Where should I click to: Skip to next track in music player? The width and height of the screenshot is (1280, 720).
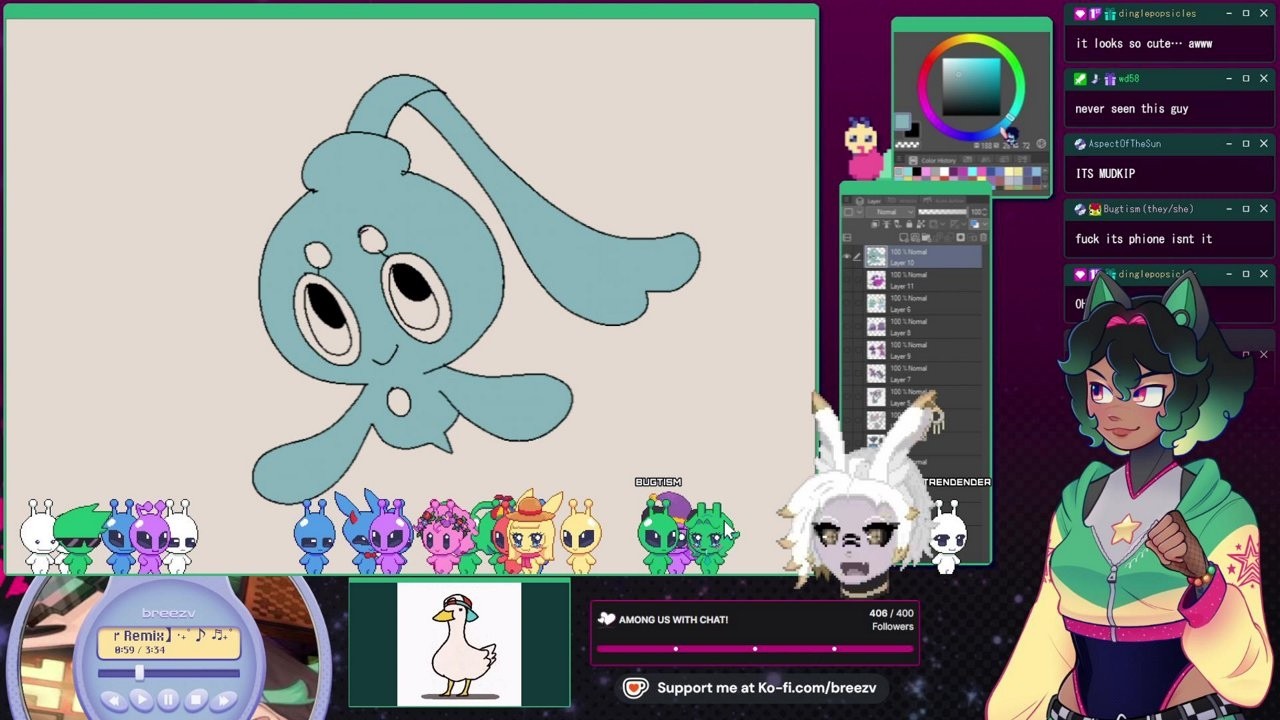223,701
